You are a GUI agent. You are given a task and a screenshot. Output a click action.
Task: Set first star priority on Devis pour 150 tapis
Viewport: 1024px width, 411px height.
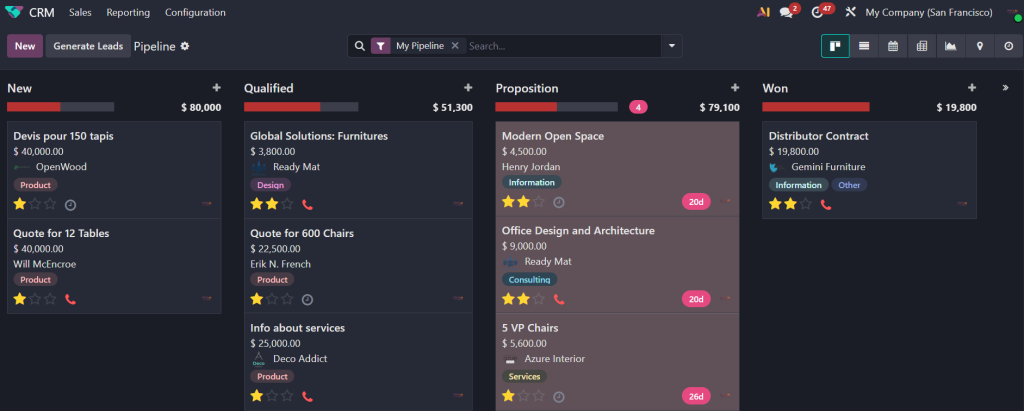click(20, 204)
